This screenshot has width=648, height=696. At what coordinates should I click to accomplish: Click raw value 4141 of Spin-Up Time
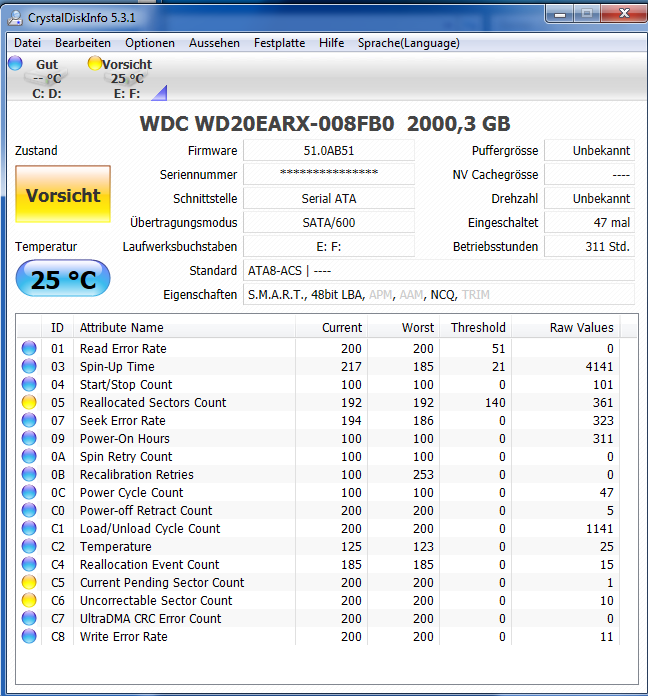pos(599,366)
